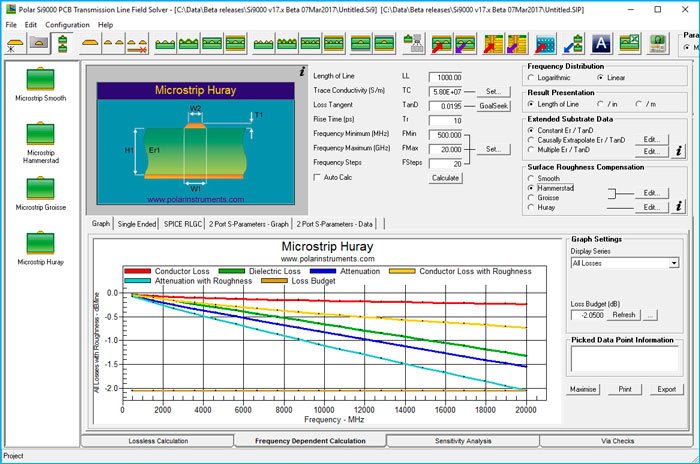This screenshot has height=464, width=700.
Task: Open info icon for Extended Substrate Data
Action: pyautogui.click(x=679, y=150)
